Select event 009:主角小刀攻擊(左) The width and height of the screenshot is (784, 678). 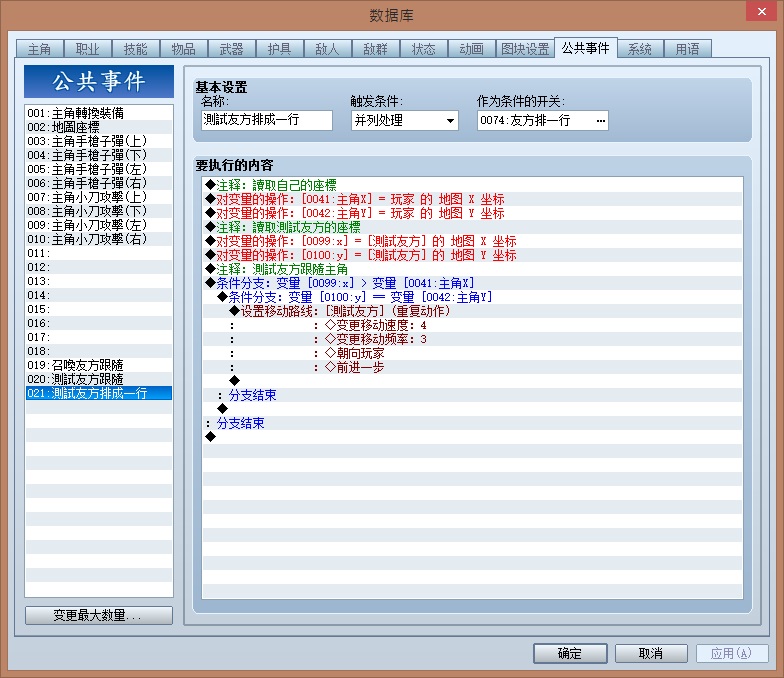tap(99, 225)
